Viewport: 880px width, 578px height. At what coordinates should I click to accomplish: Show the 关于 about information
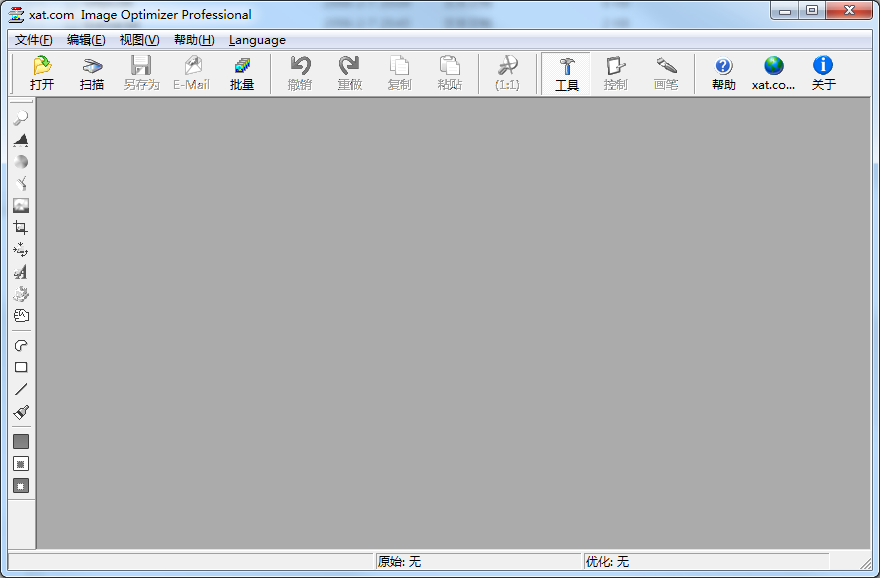(823, 74)
